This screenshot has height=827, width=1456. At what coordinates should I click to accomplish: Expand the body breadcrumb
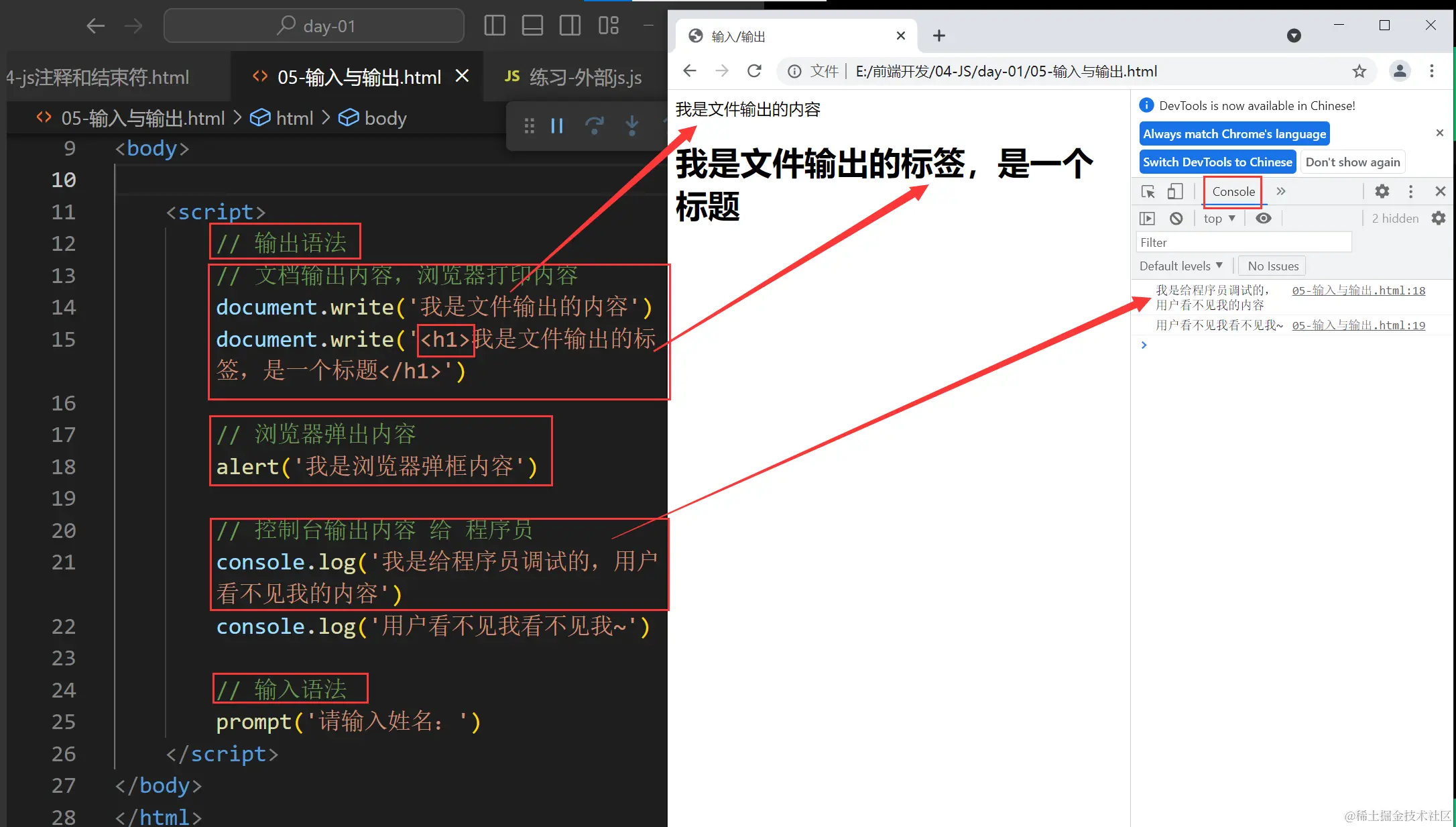coord(373,118)
